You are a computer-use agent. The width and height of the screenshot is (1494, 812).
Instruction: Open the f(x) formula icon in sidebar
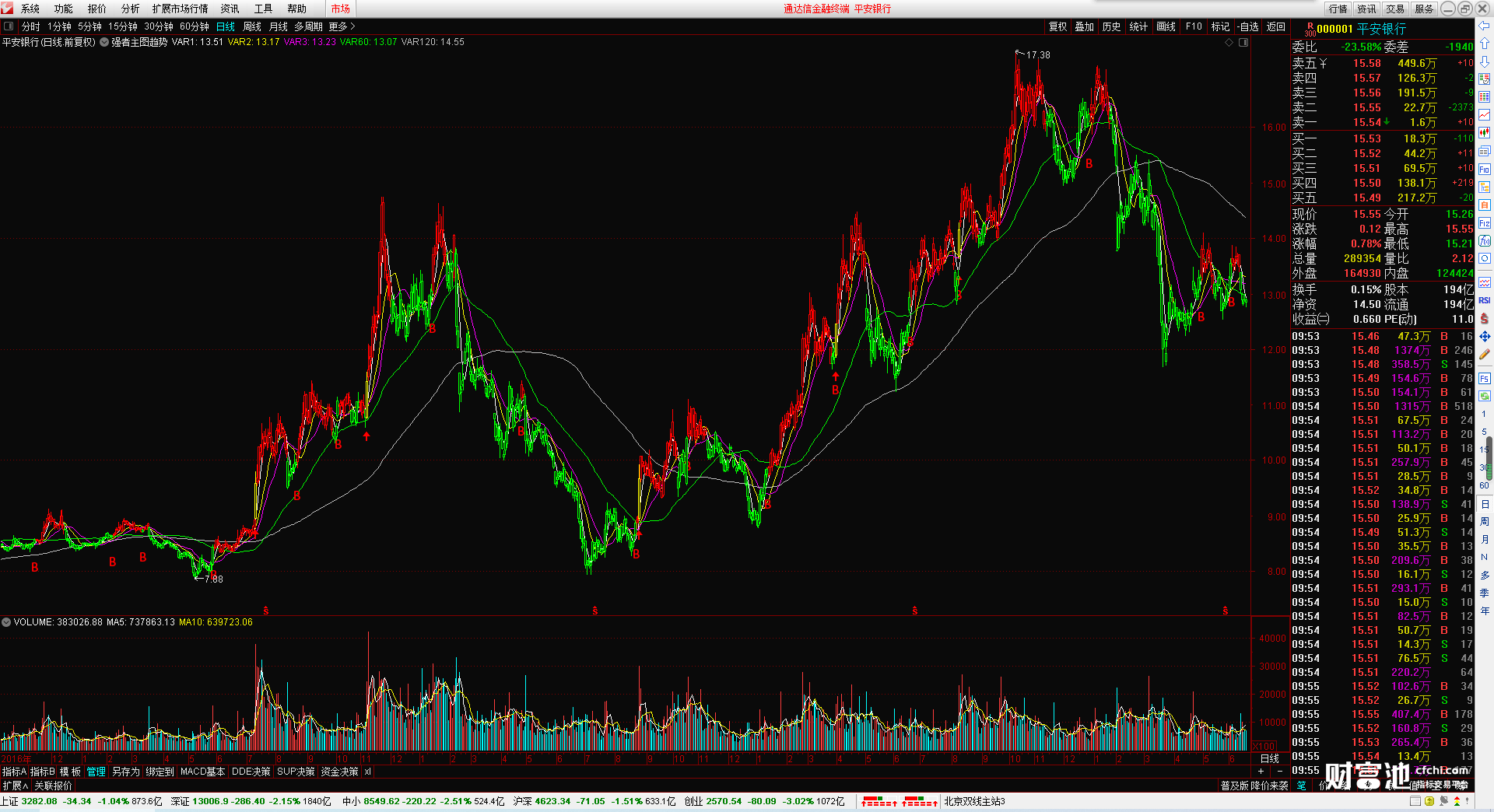tap(1485, 241)
